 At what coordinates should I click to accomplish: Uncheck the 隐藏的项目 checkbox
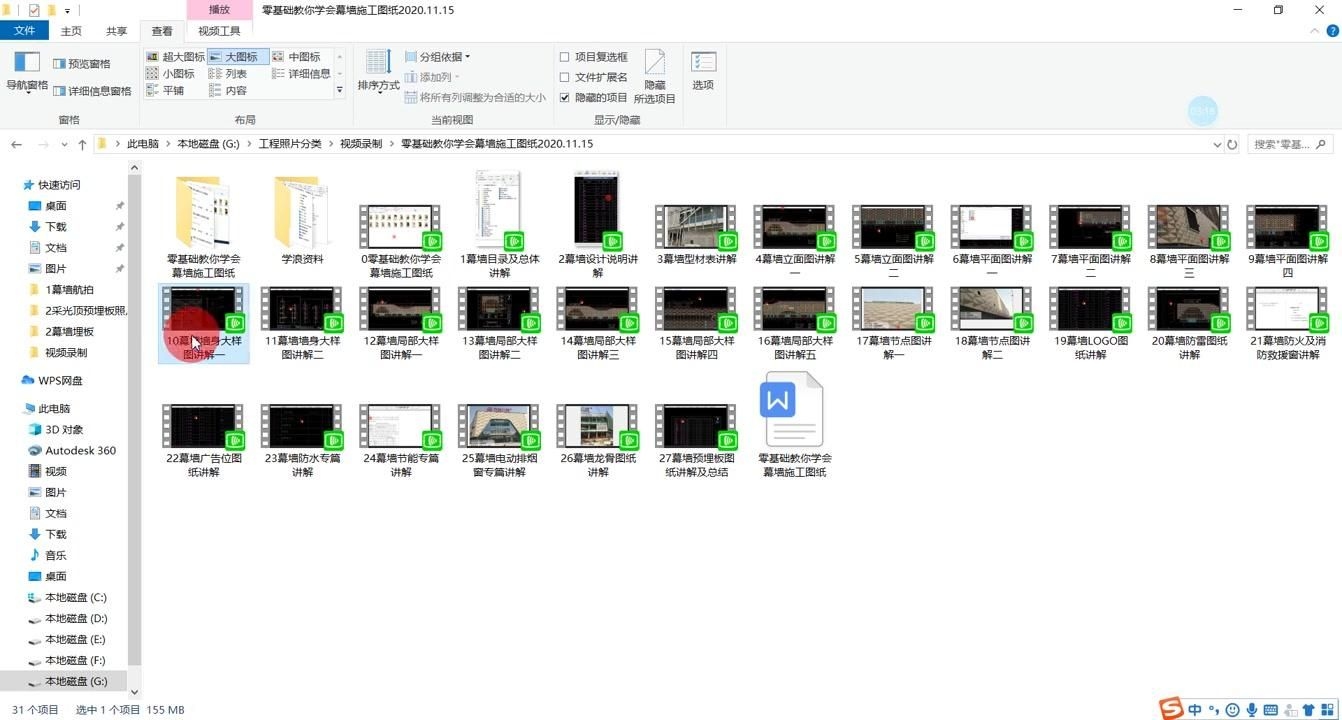(x=565, y=97)
